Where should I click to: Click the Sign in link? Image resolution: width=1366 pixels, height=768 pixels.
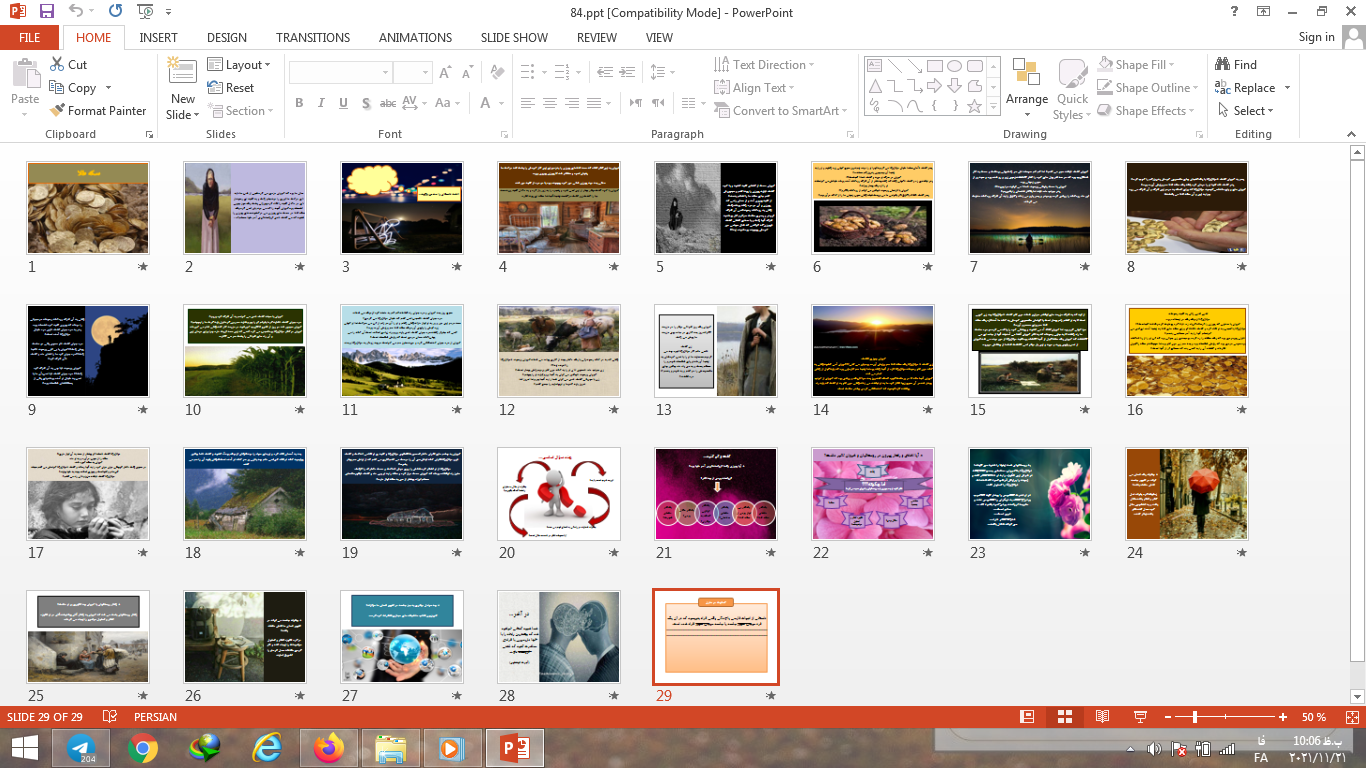click(x=1316, y=37)
